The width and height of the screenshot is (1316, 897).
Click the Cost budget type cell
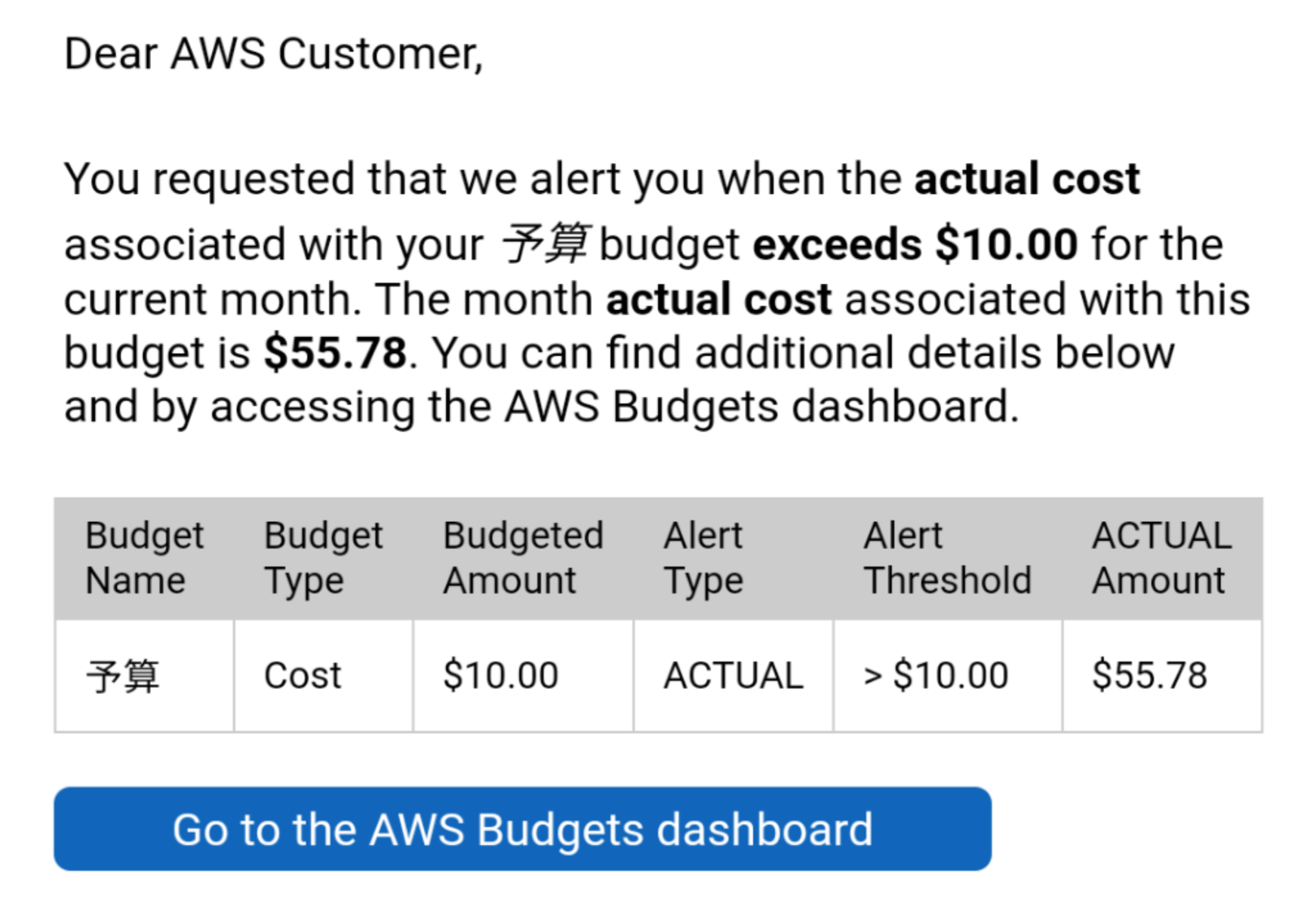tap(324, 676)
